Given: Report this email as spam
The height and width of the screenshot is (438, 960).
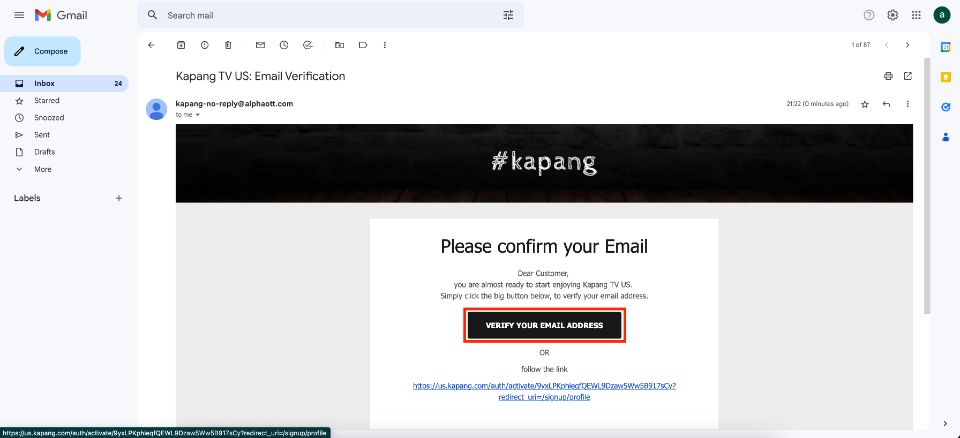Looking at the screenshot, I should [x=204, y=45].
